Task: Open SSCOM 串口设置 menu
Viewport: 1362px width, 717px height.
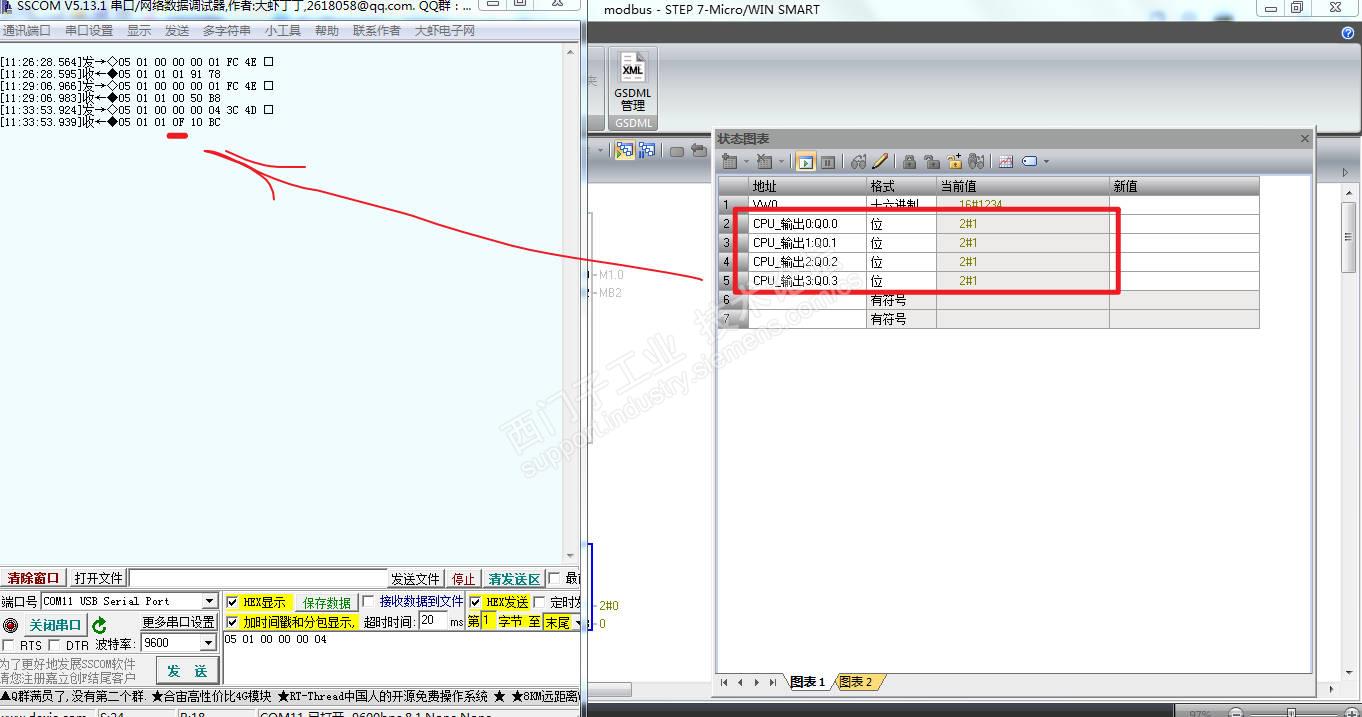Action: tap(89, 31)
